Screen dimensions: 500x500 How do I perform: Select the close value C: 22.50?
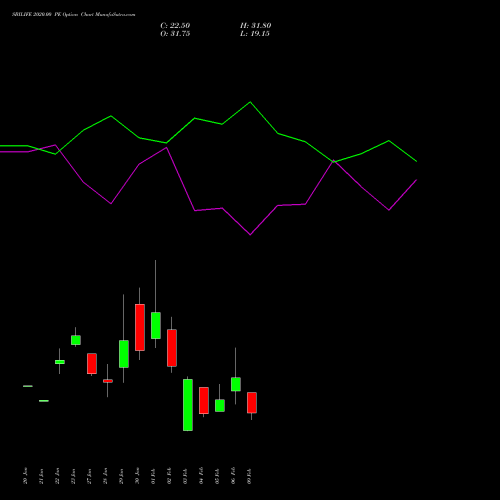coord(175,26)
